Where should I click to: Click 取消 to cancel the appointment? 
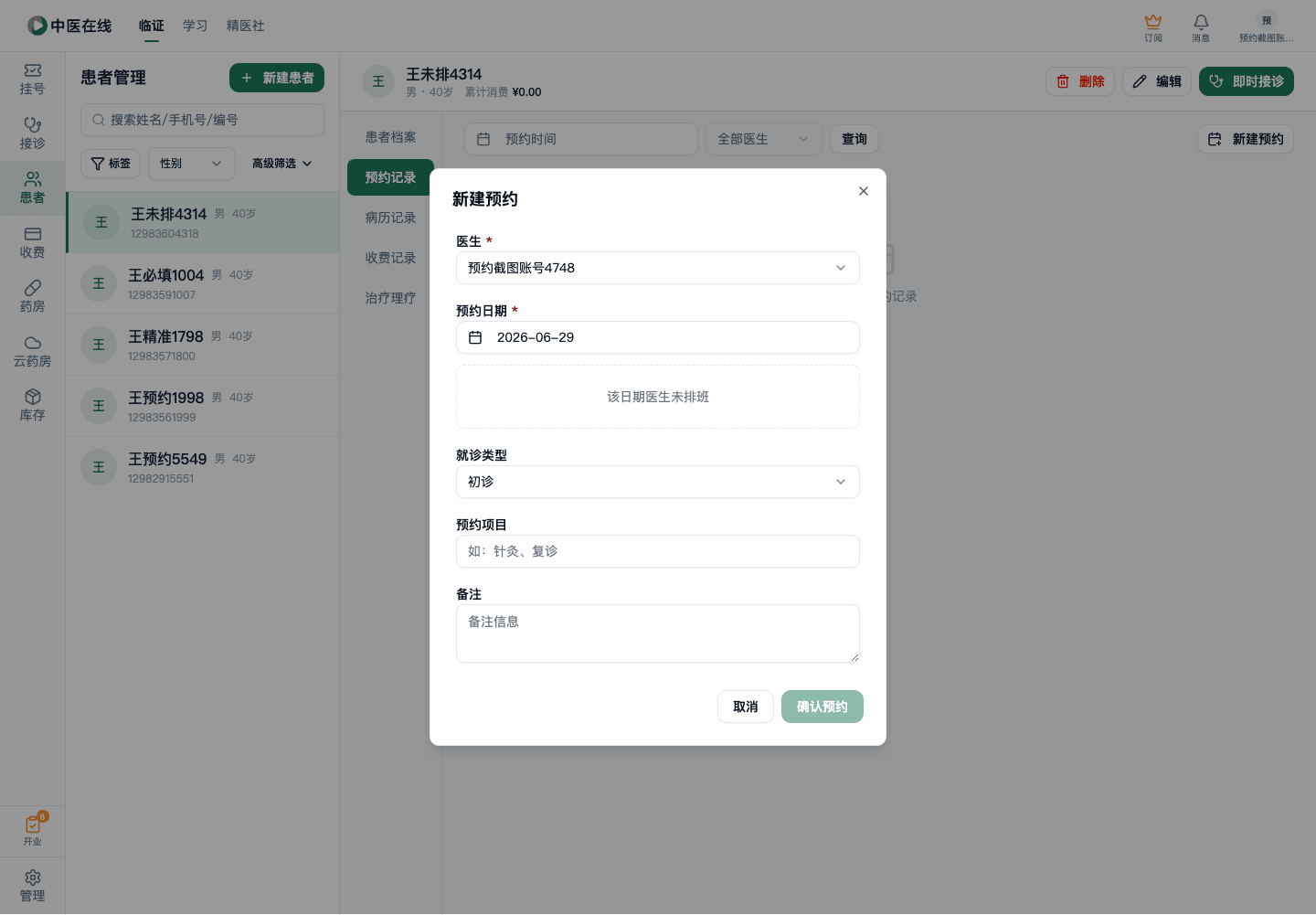point(746,707)
